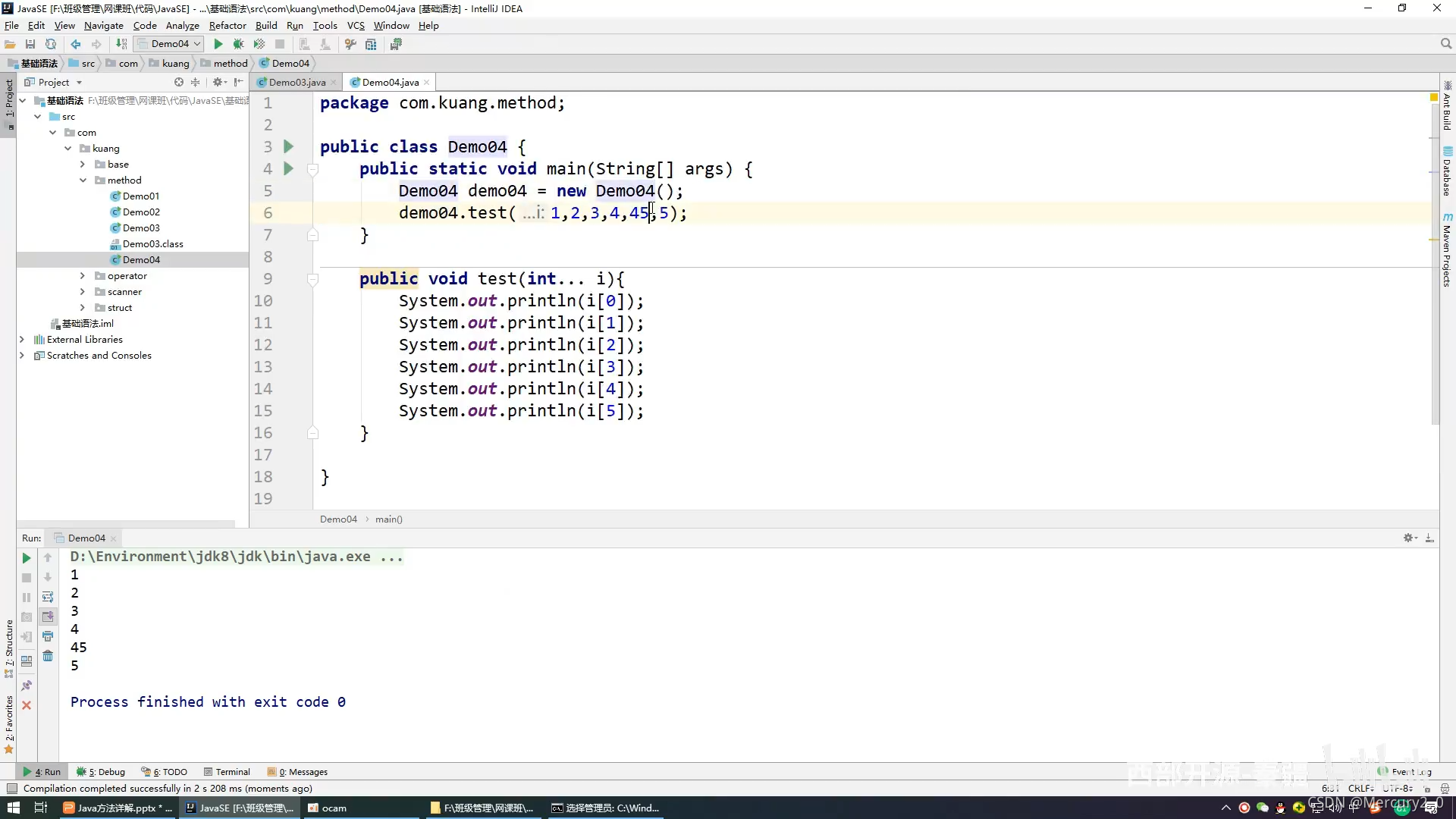This screenshot has width=1456, height=819.
Task: Run Demo04 with the green toolbar arrow
Action: click(218, 44)
